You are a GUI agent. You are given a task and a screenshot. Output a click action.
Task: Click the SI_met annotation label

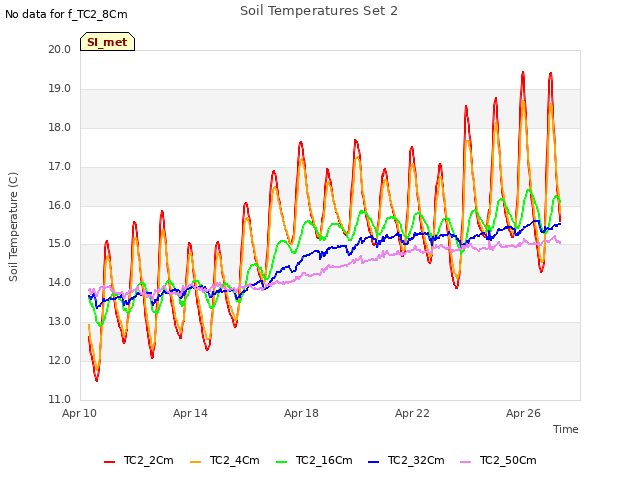[107, 42]
